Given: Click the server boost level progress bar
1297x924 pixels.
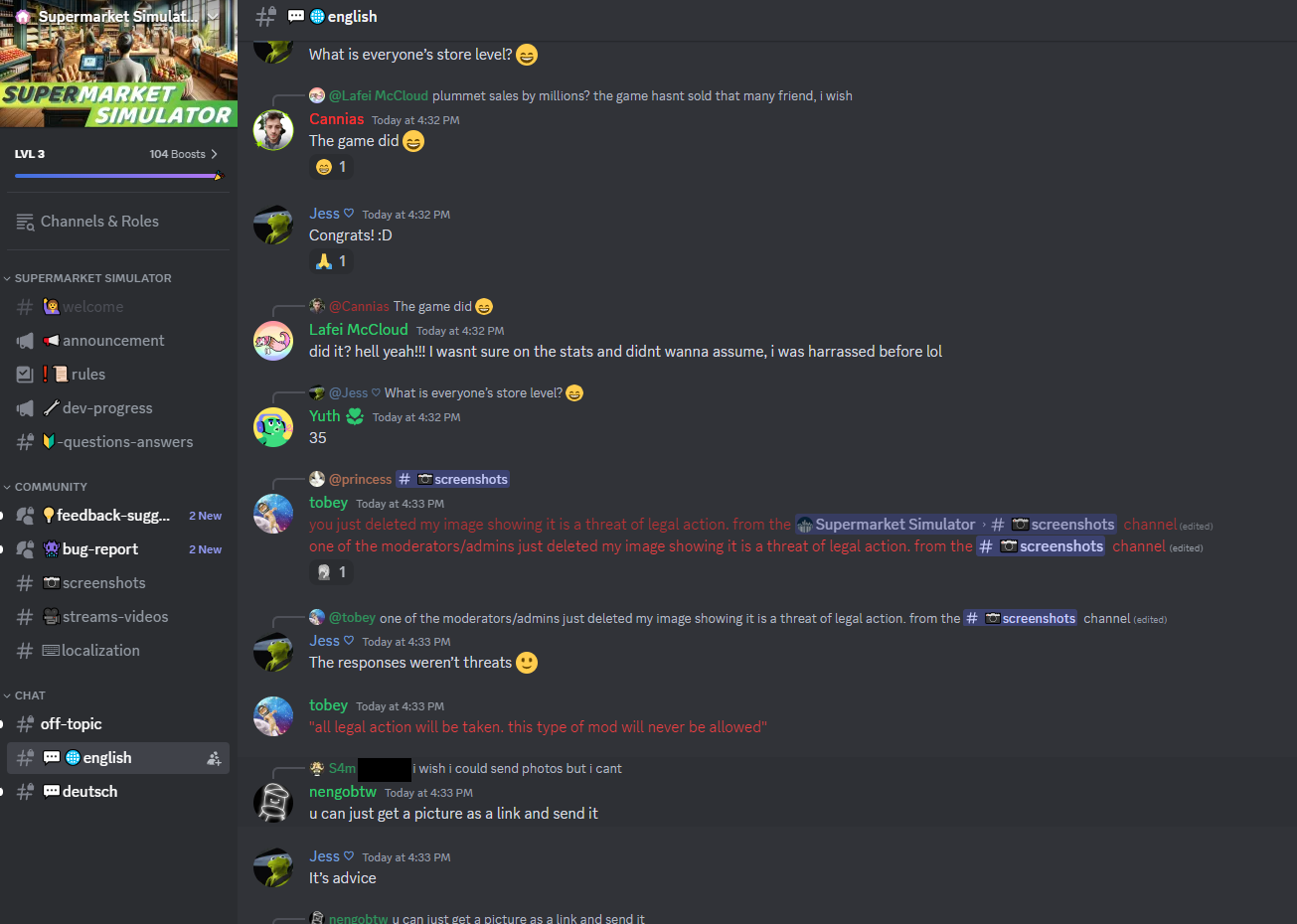Looking at the screenshot, I should (118, 176).
